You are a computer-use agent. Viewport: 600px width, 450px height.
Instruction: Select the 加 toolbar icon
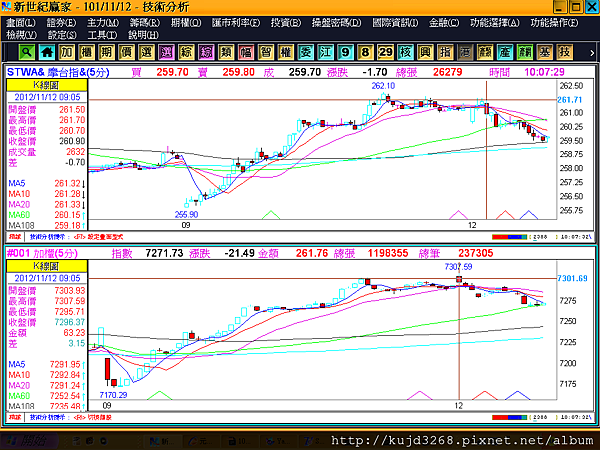click(x=67, y=52)
